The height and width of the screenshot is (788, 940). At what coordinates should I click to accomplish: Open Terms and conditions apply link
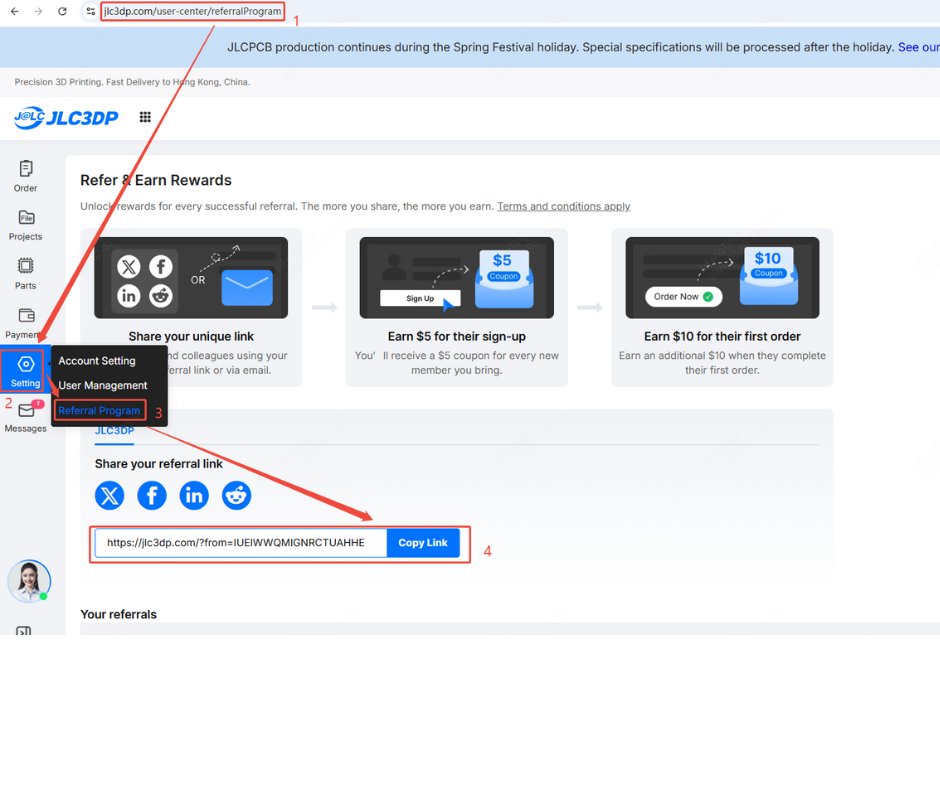pos(564,206)
